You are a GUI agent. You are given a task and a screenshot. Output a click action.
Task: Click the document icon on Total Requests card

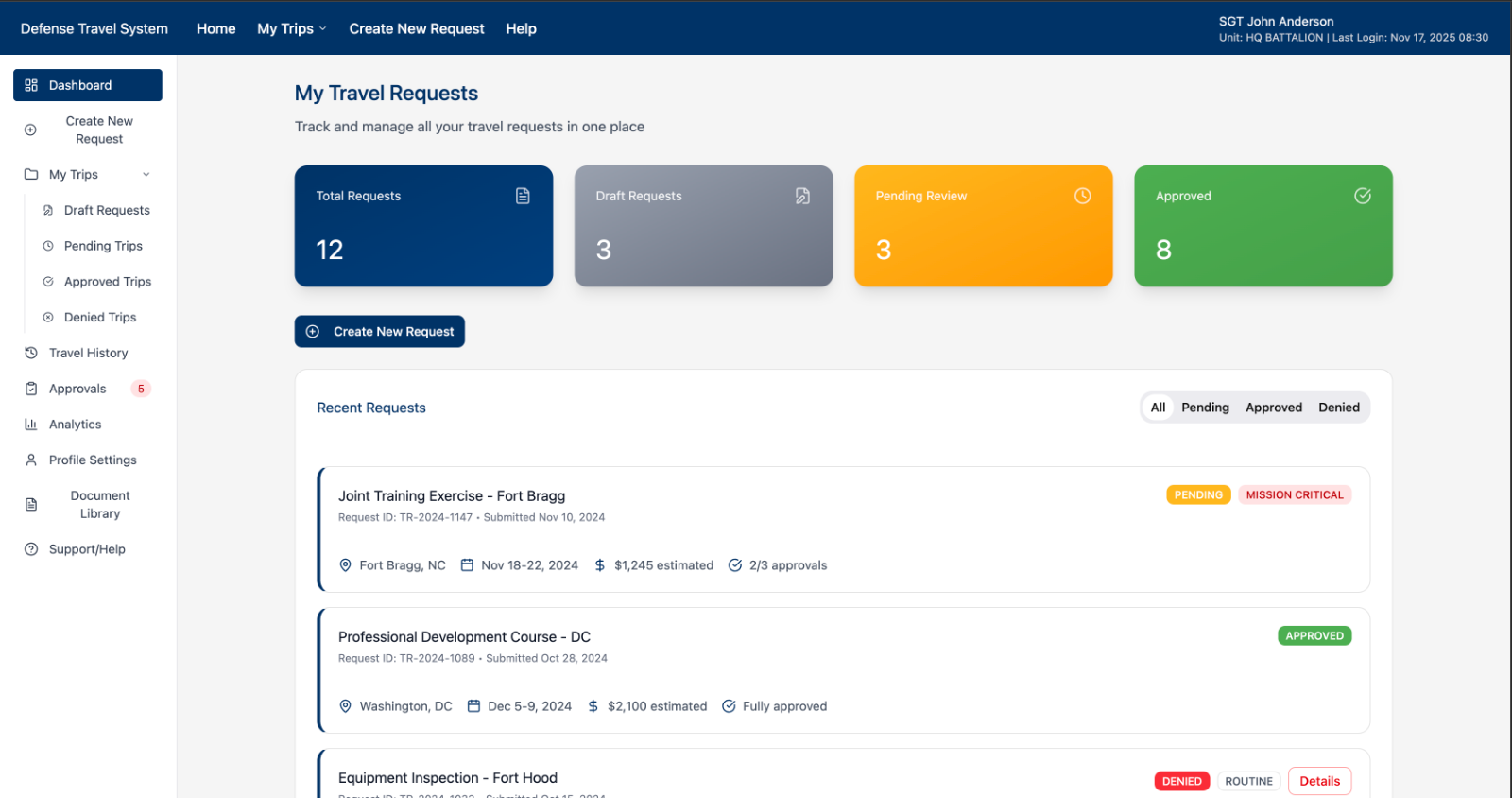[523, 196]
